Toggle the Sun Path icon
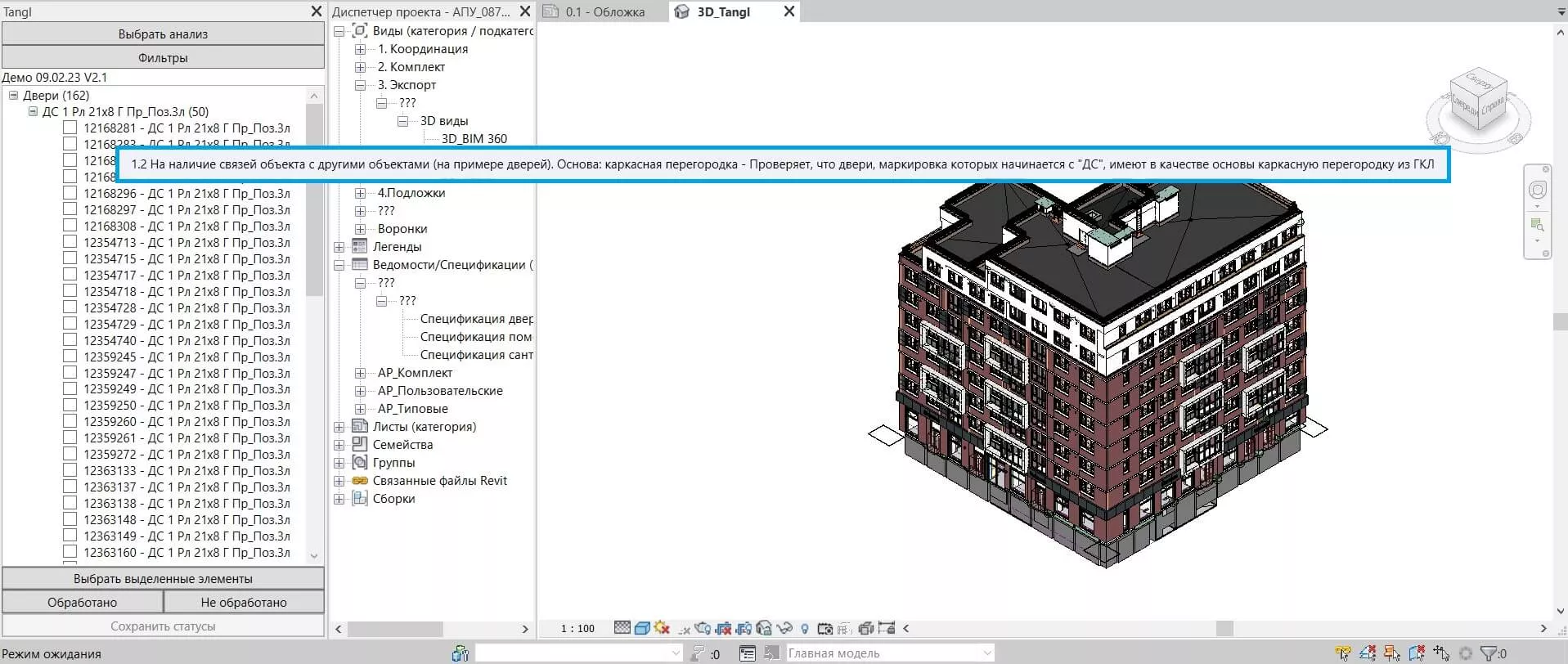The width and height of the screenshot is (1568, 664). click(x=662, y=628)
